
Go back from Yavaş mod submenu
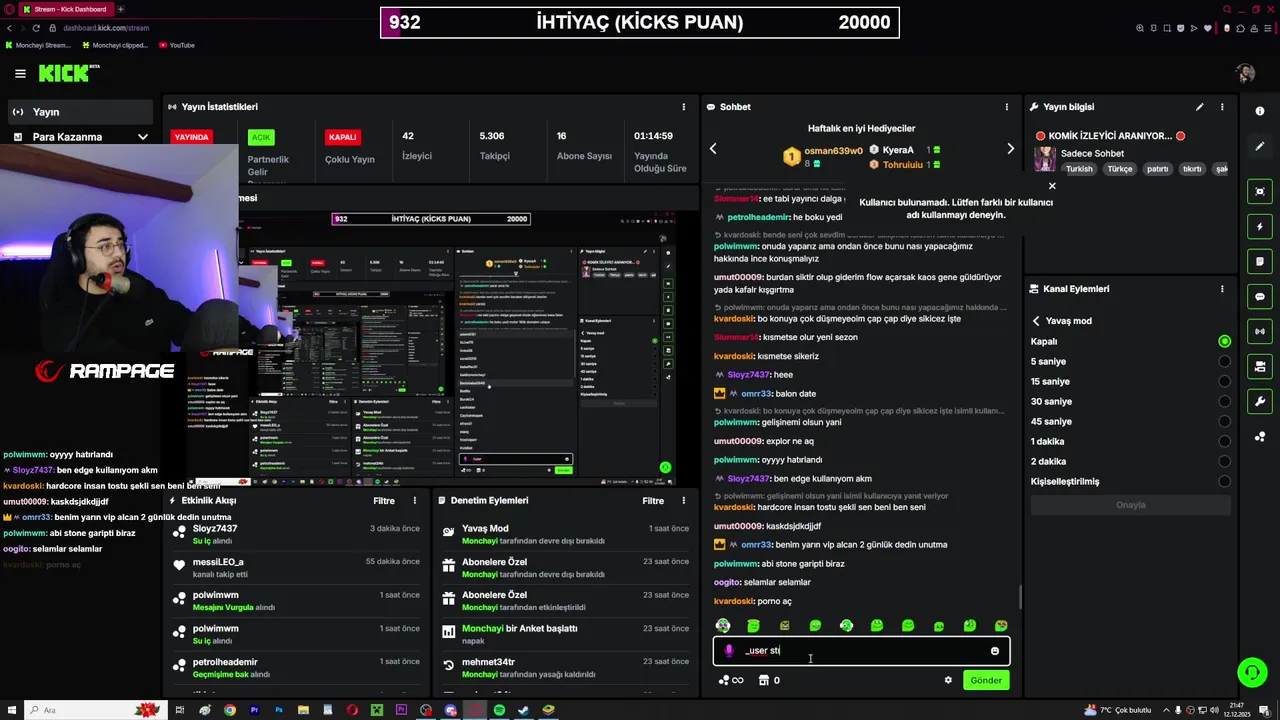click(1036, 321)
